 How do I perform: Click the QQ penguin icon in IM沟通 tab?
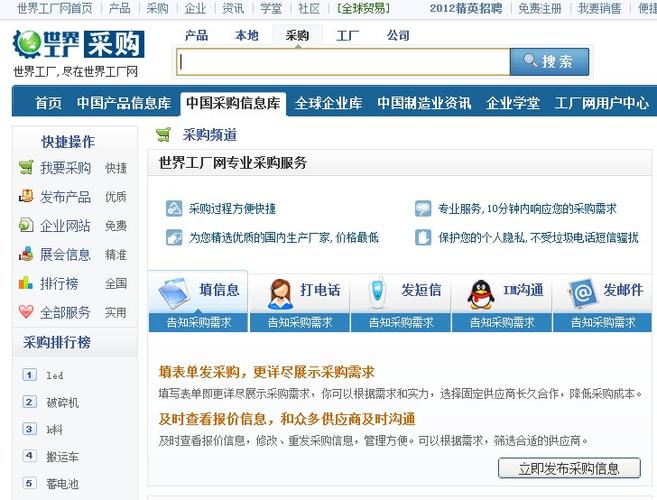coord(481,294)
